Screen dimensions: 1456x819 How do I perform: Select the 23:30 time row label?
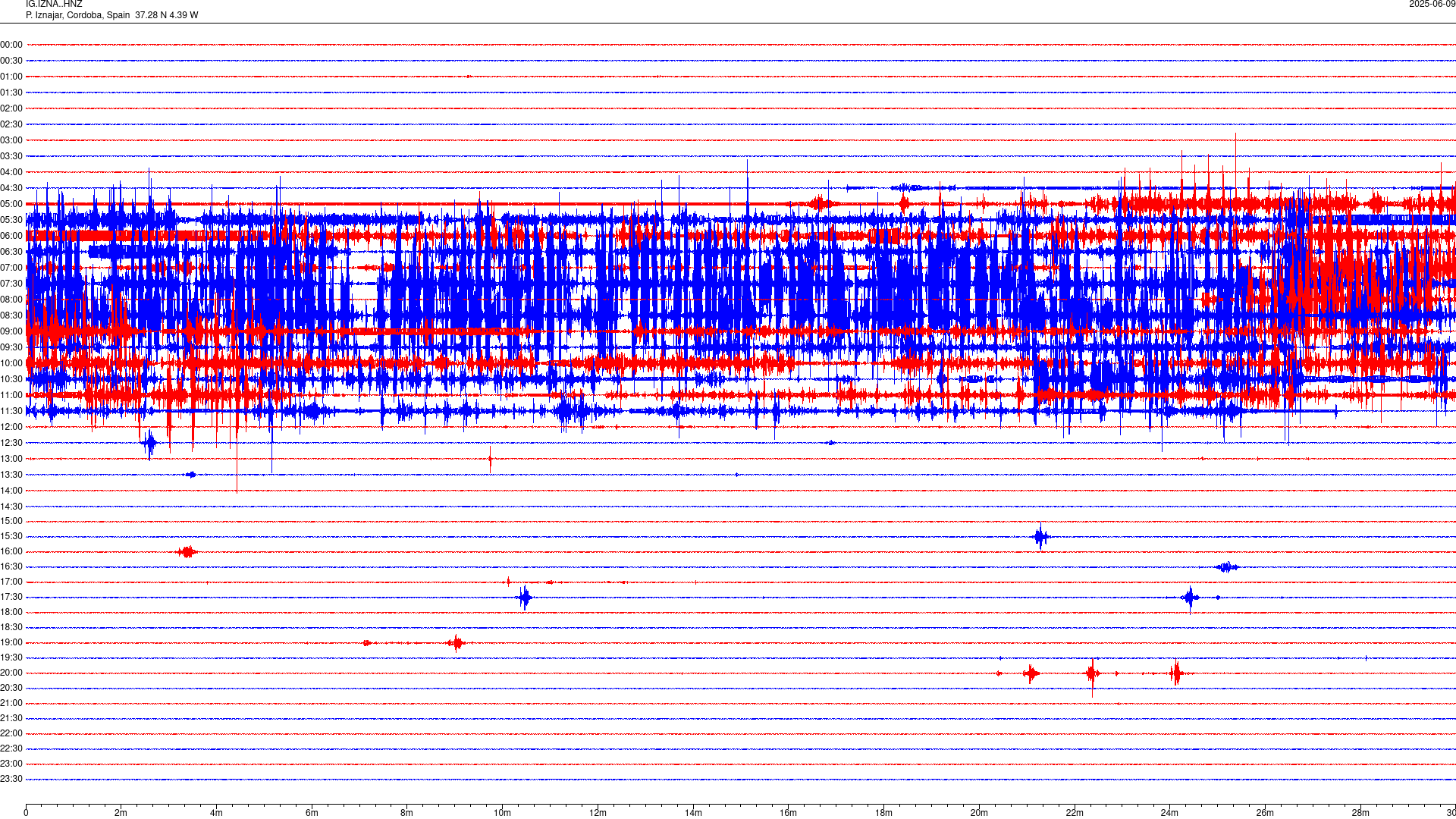[11, 779]
